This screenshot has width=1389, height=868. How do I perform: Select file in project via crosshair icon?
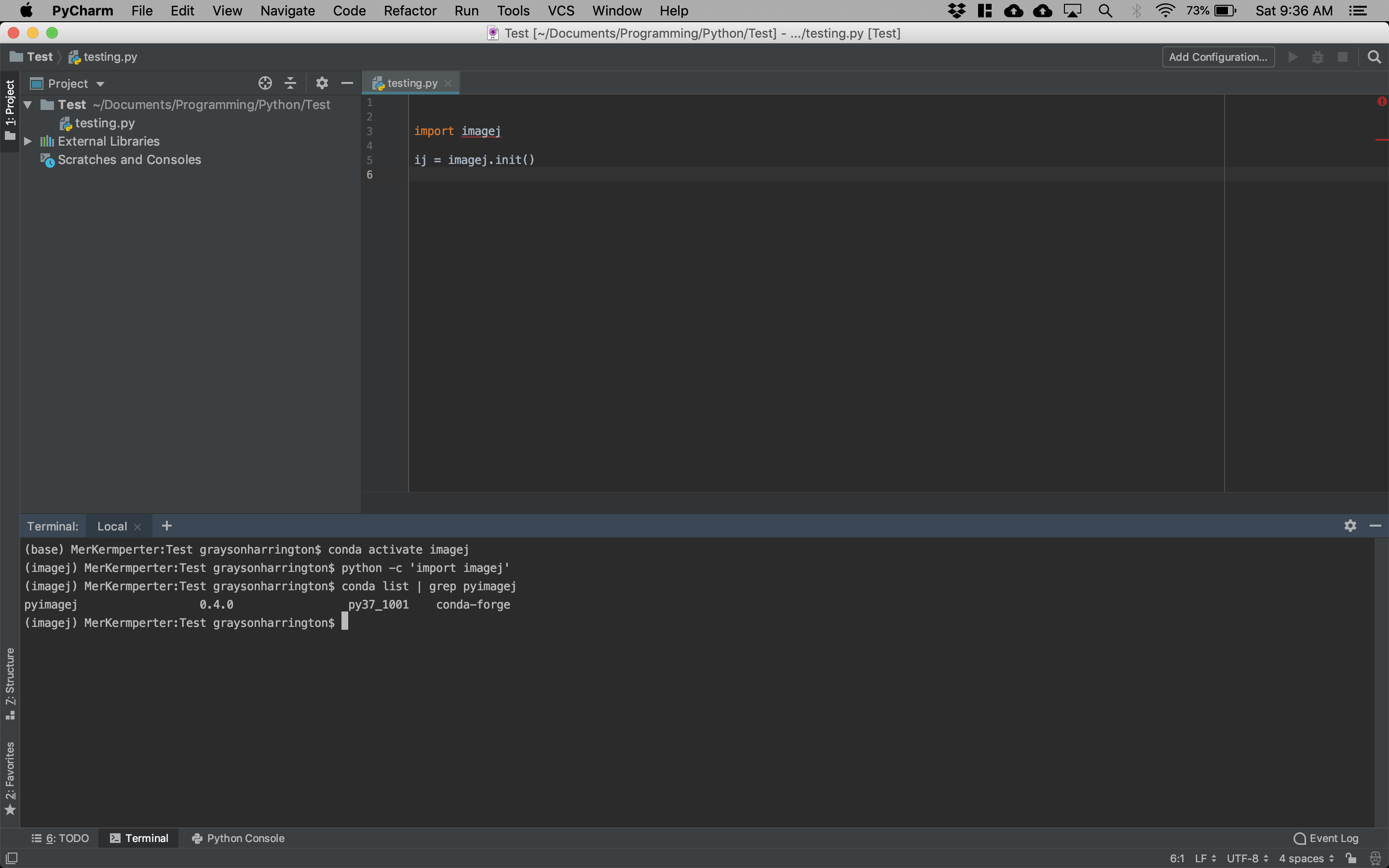pyautogui.click(x=265, y=82)
